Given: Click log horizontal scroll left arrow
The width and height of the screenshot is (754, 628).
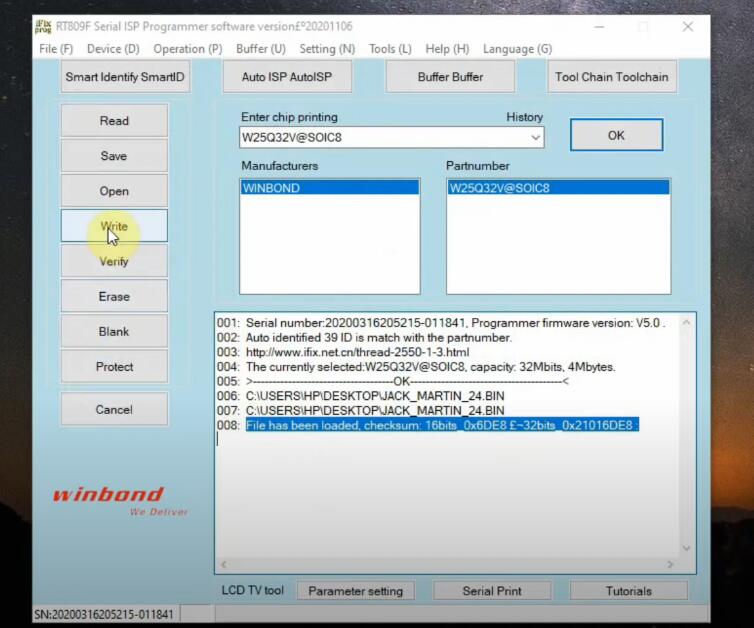Looking at the screenshot, I should (224, 564).
